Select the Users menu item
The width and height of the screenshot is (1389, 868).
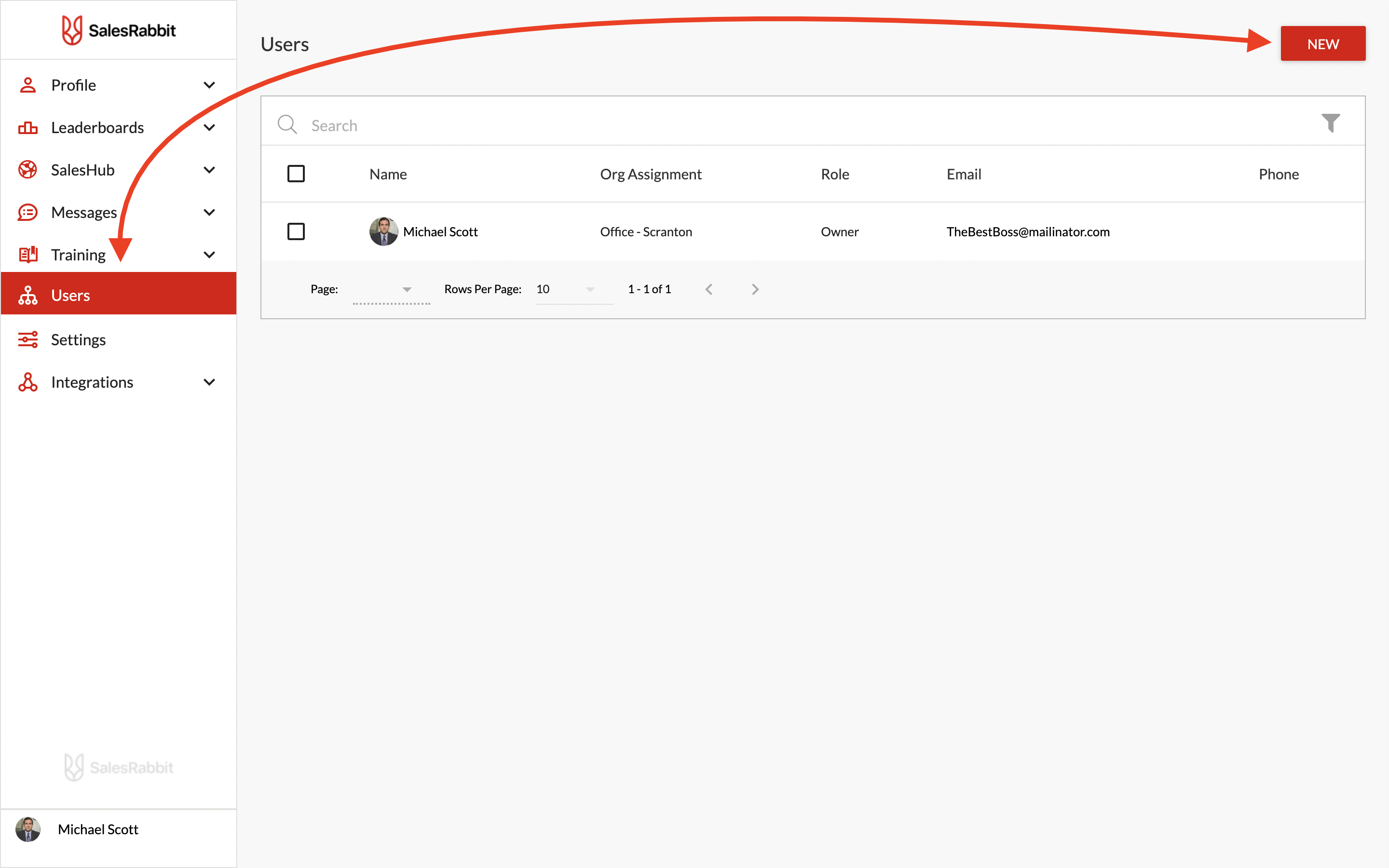[x=119, y=293]
